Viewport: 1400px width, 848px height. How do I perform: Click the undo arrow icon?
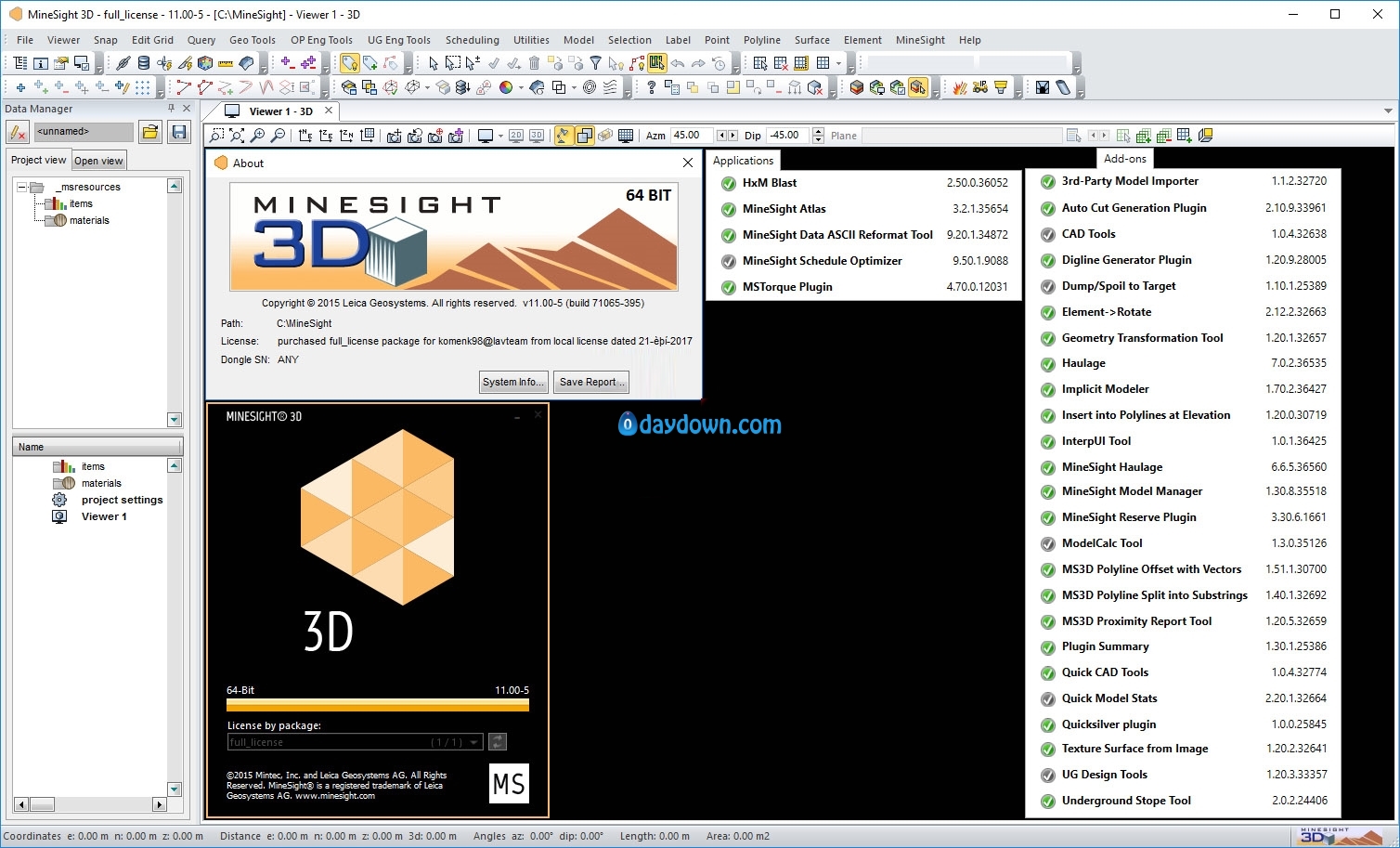click(x=678, y=63)
